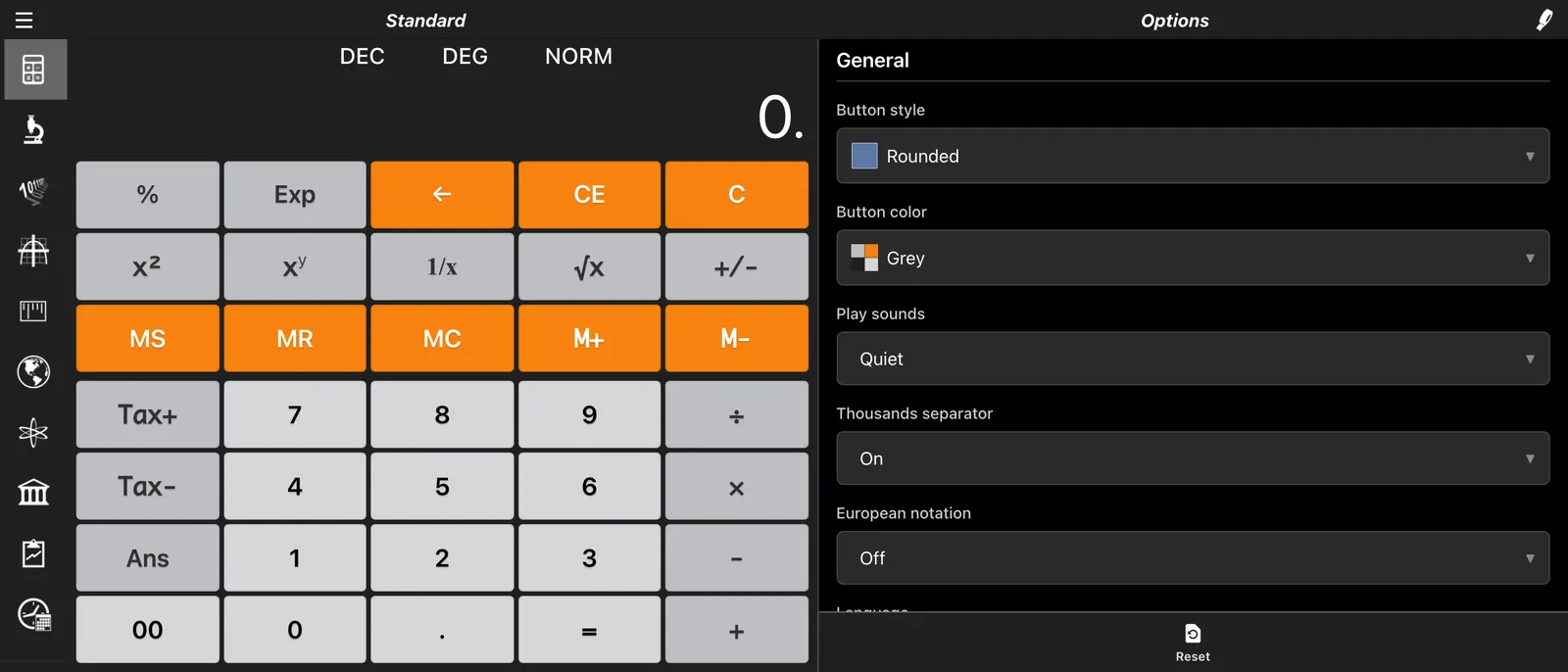The width and height of the screenshot is (1568, 672).
Task: Click the plus key
Action: pyautogui.click(x=737, y=630)
